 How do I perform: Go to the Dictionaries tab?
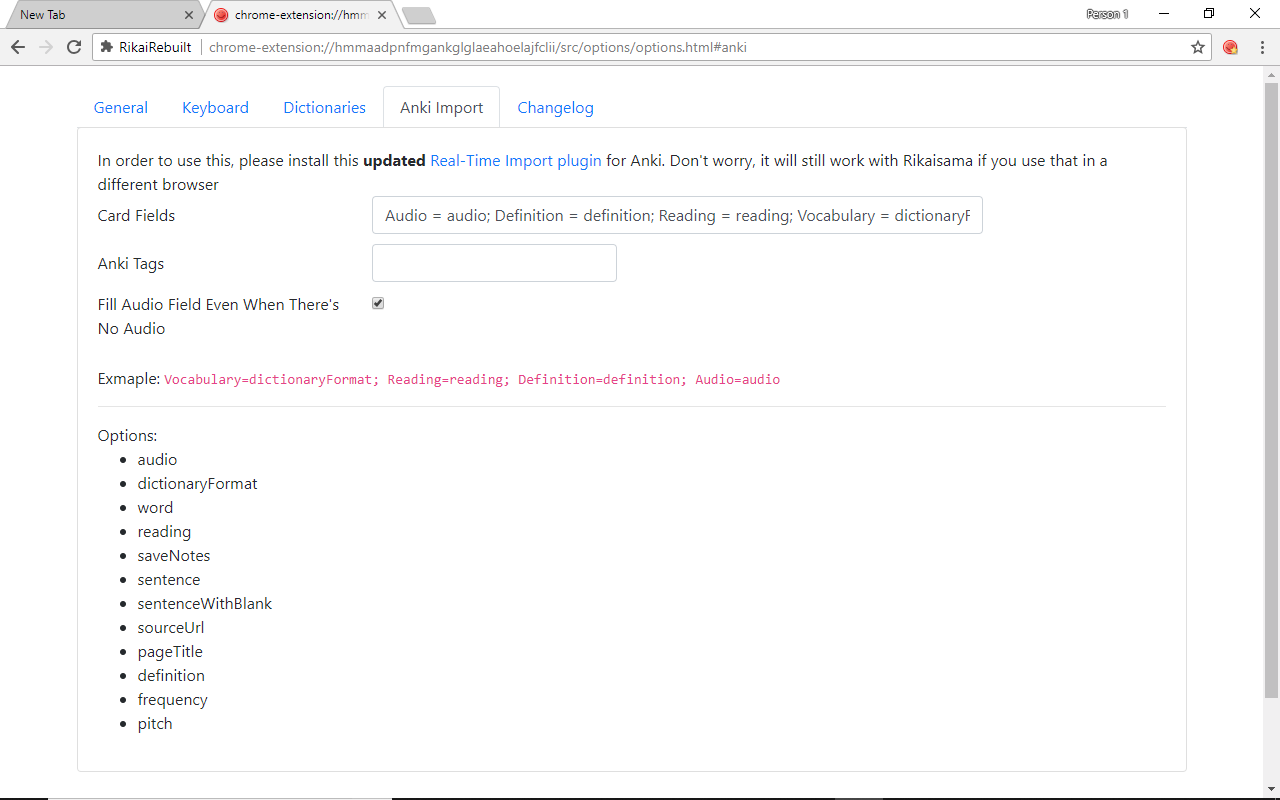(x=324, y=108)
